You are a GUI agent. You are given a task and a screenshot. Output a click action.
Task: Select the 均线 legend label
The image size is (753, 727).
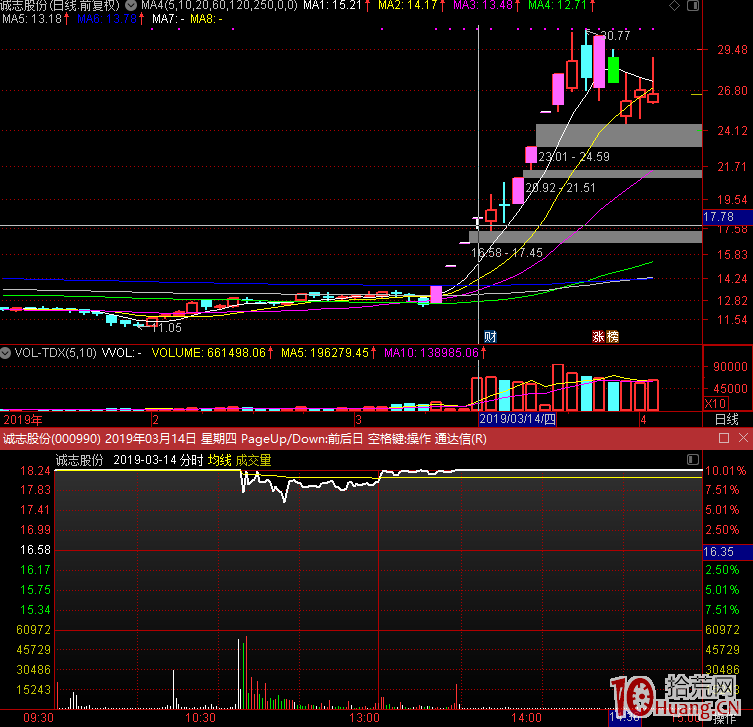pos(219,460)
